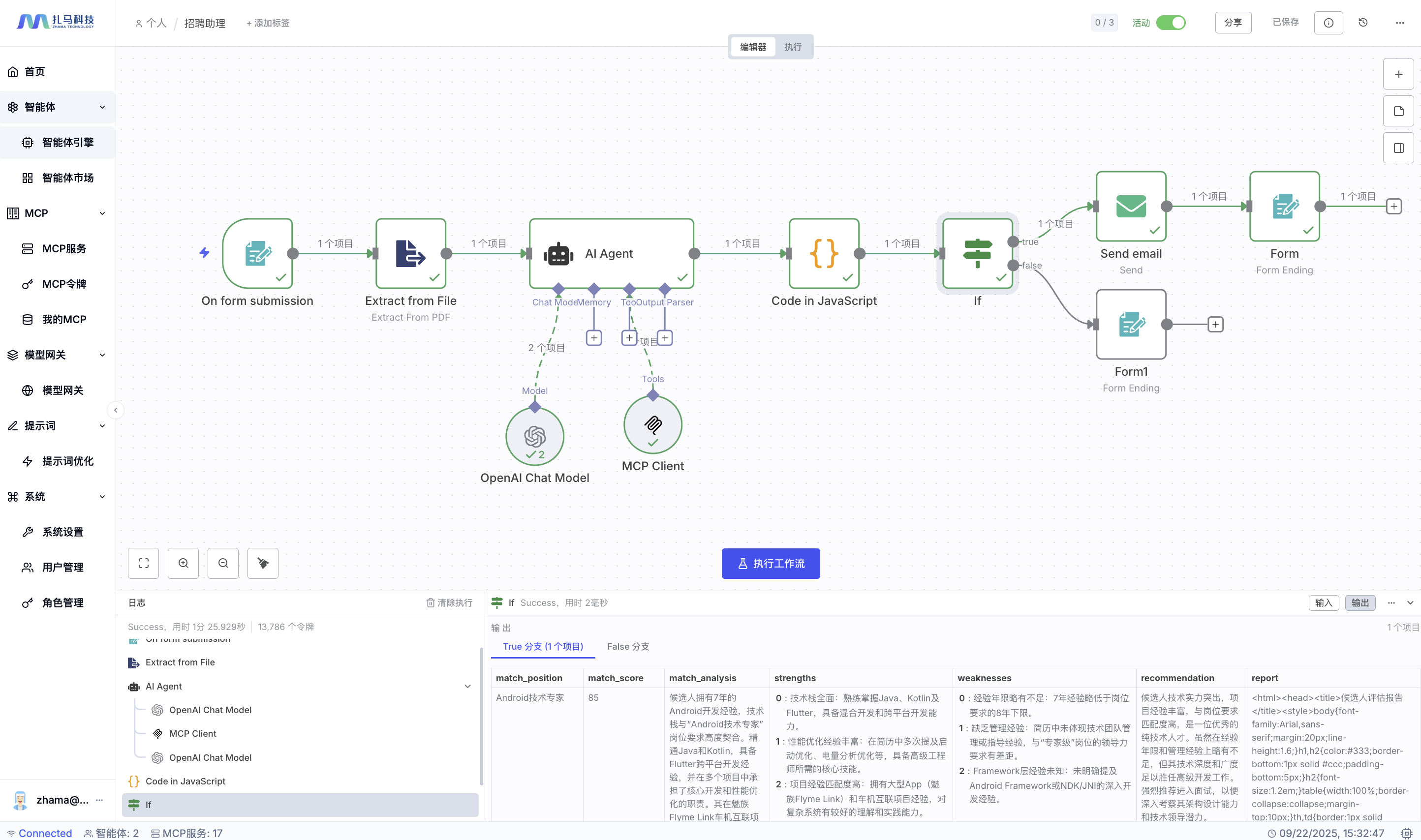Image resolution: width=1421 pixels, height=840 pixels.
Task: Click the 执行工作流 button
Action: (771, 563)
